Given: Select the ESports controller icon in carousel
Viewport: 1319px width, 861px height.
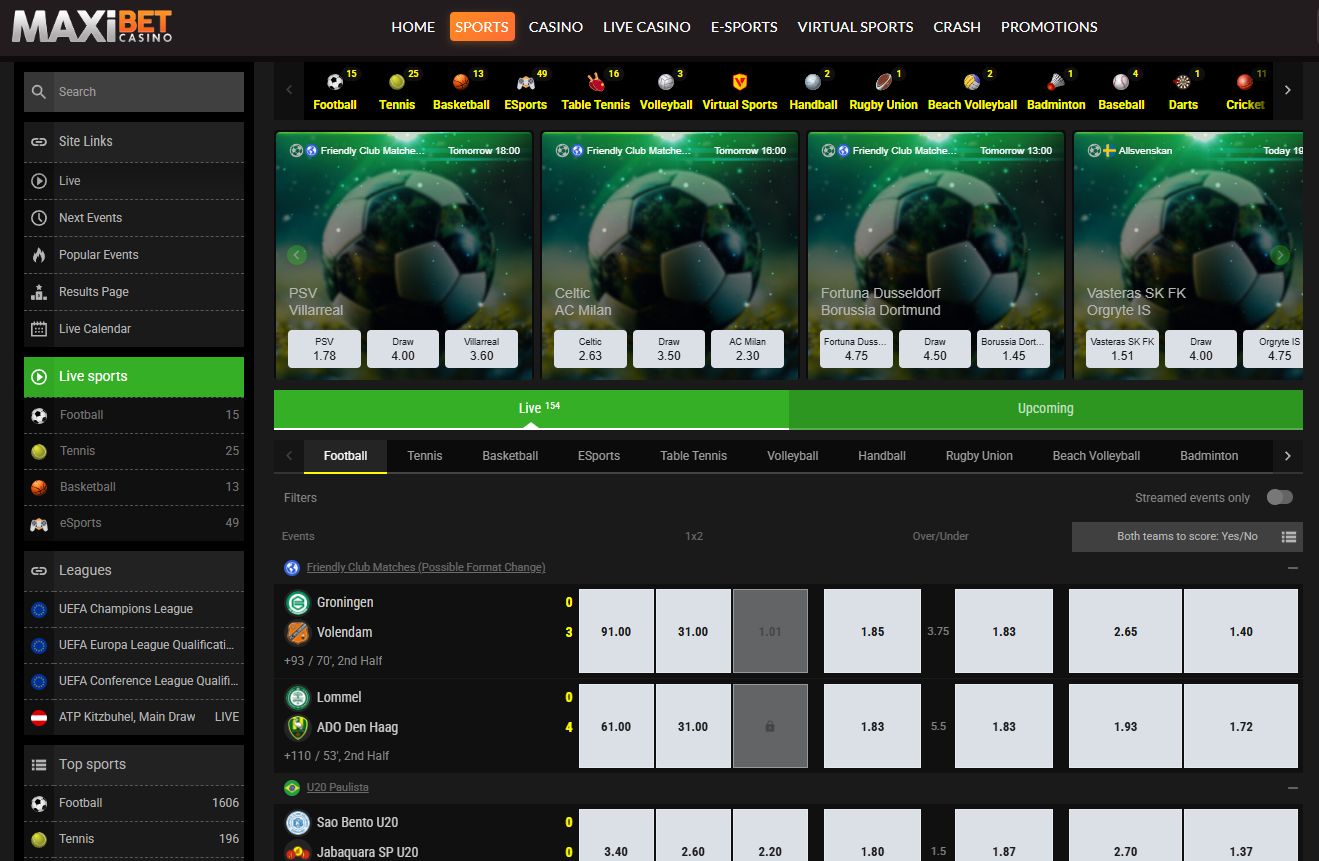Looking at the screenshot, I should (525, 83).
